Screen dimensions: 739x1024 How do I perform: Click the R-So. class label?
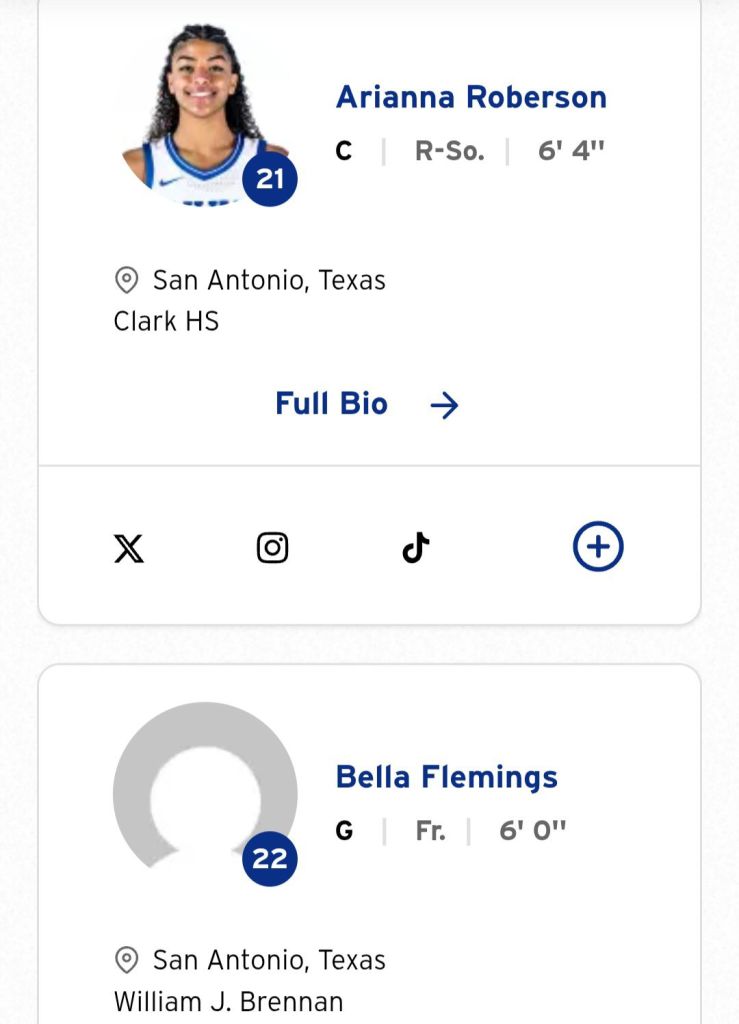pos(450,151)
